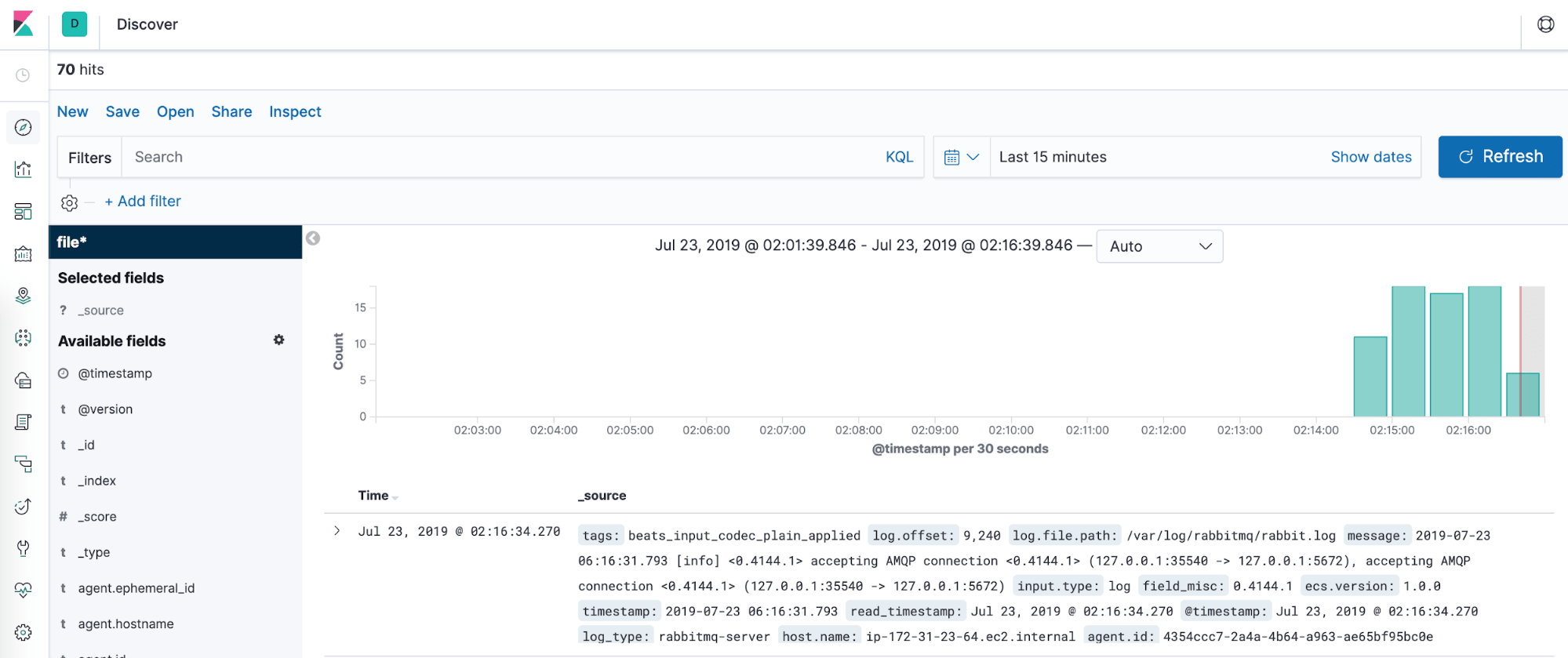Click the last partial histogram bar
Viewport: 1568px width, 658px height.
click(x=1523, y=394)
